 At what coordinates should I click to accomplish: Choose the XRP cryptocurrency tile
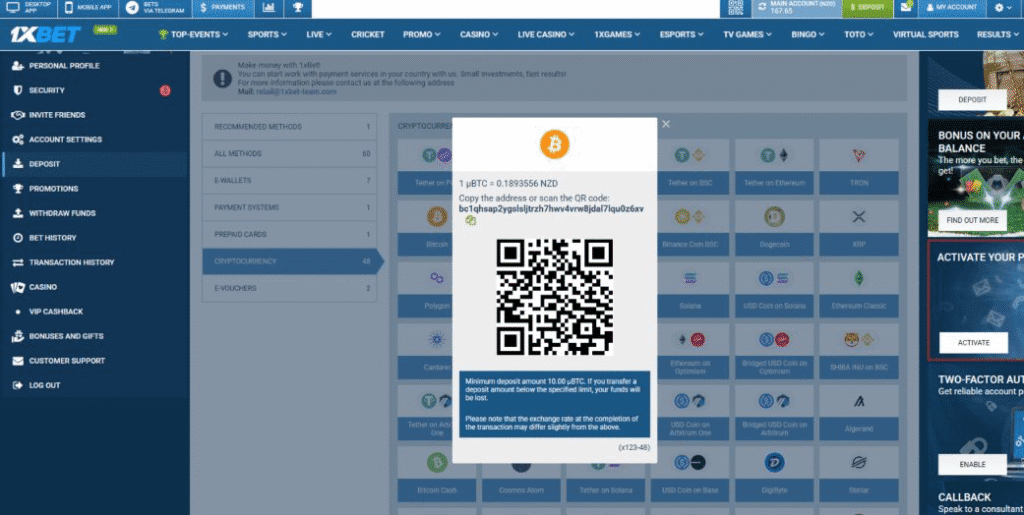click(x=858, y=224)
